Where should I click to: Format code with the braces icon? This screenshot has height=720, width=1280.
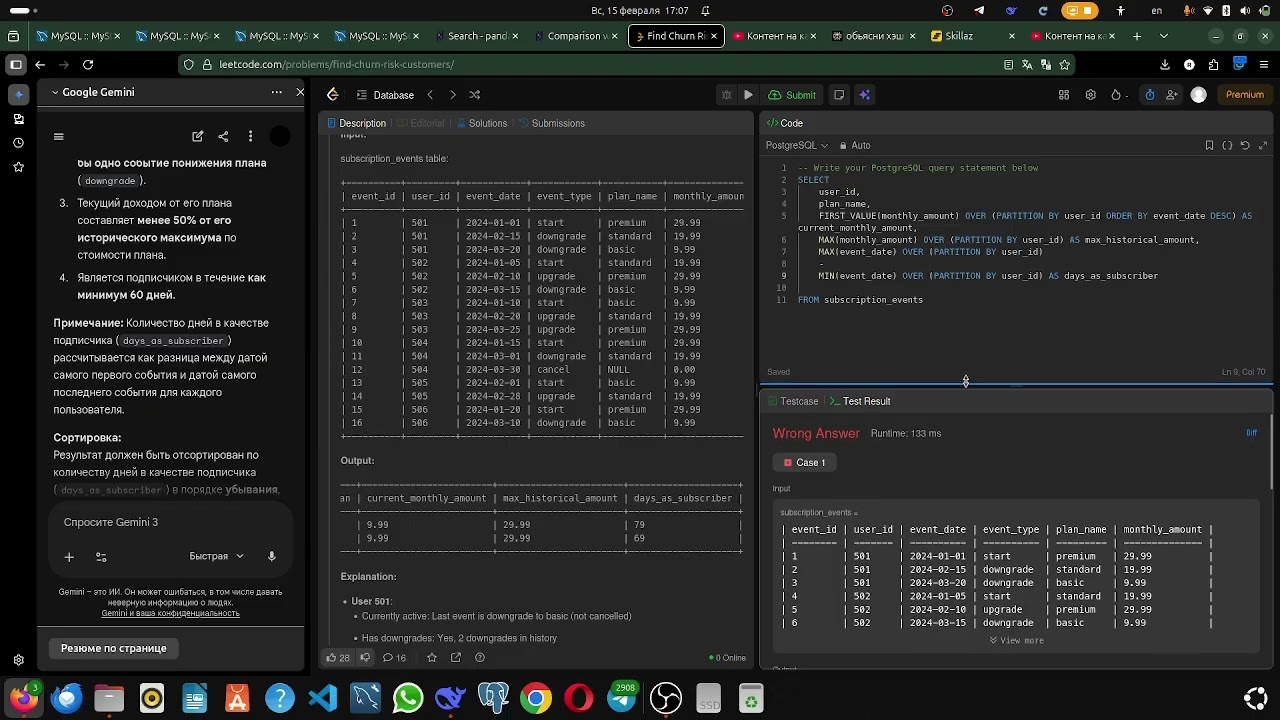point(1227,145)
